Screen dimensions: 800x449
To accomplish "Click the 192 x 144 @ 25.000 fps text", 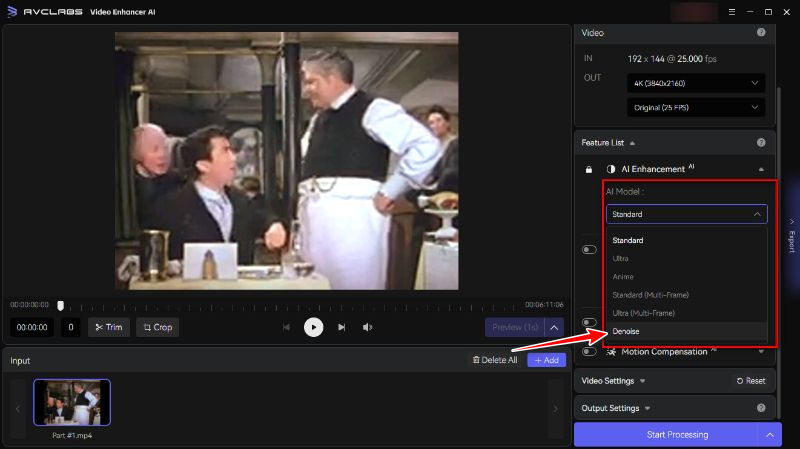I will (672, 59).
